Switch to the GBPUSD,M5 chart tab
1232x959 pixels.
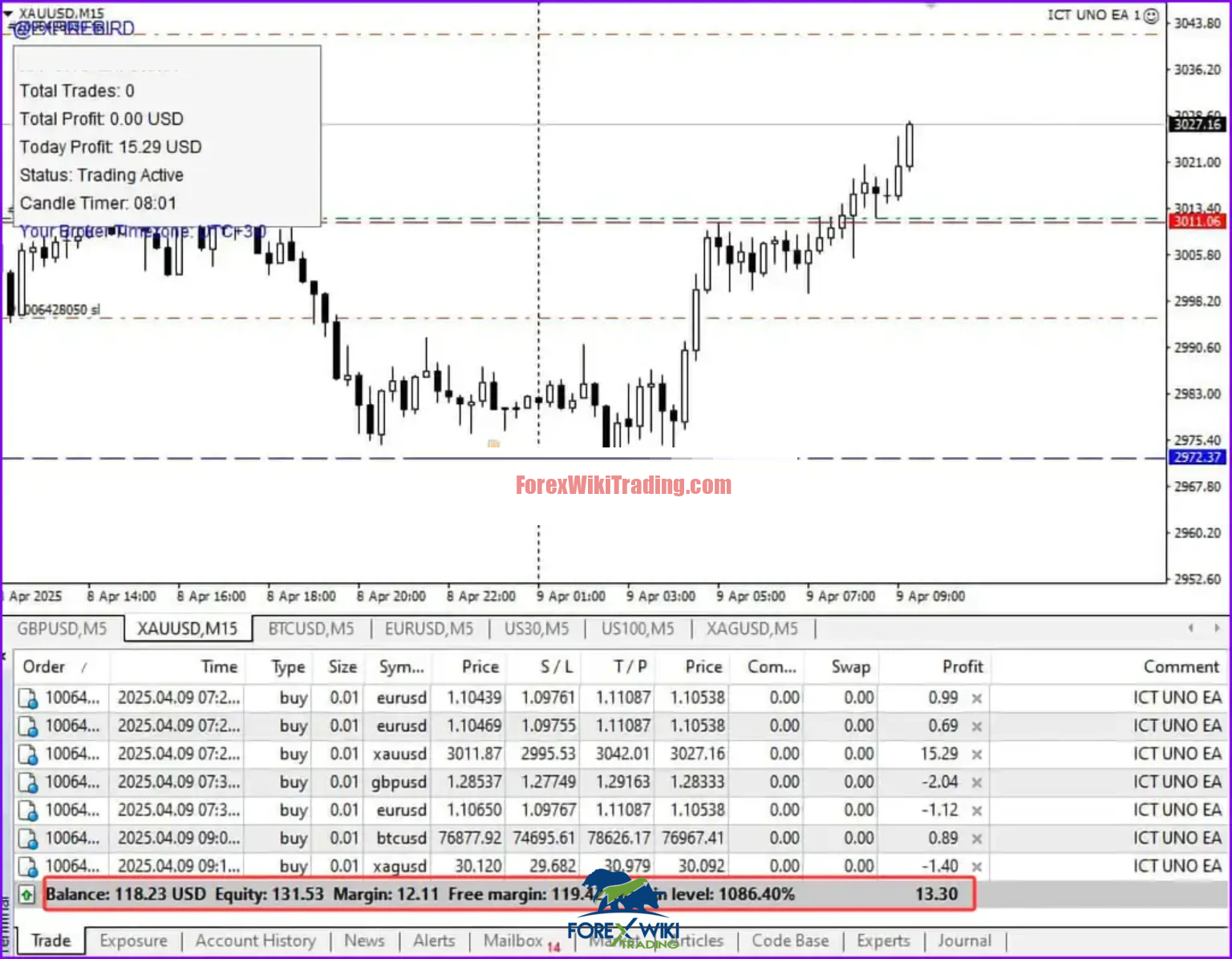tap(62, 629)
